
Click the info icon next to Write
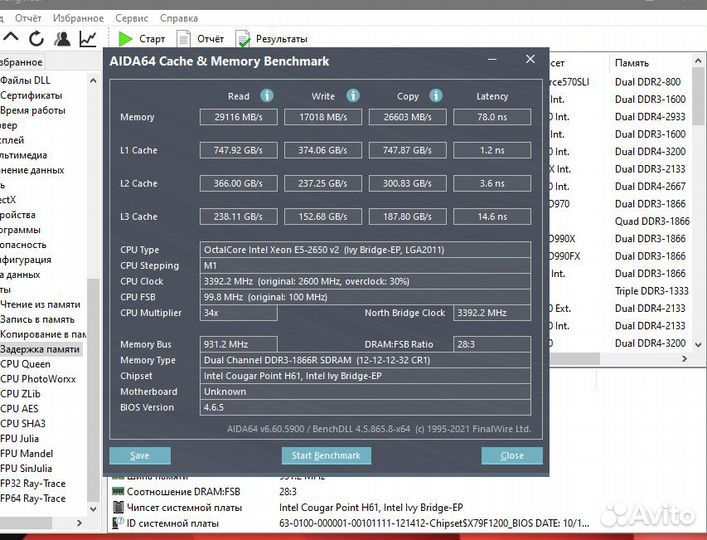[353, 96]
